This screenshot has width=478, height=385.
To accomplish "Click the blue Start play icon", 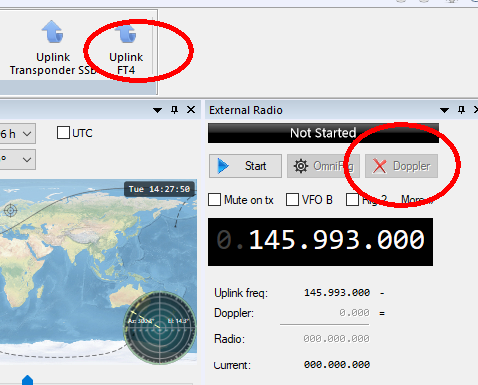I will (x=223, y=166).
